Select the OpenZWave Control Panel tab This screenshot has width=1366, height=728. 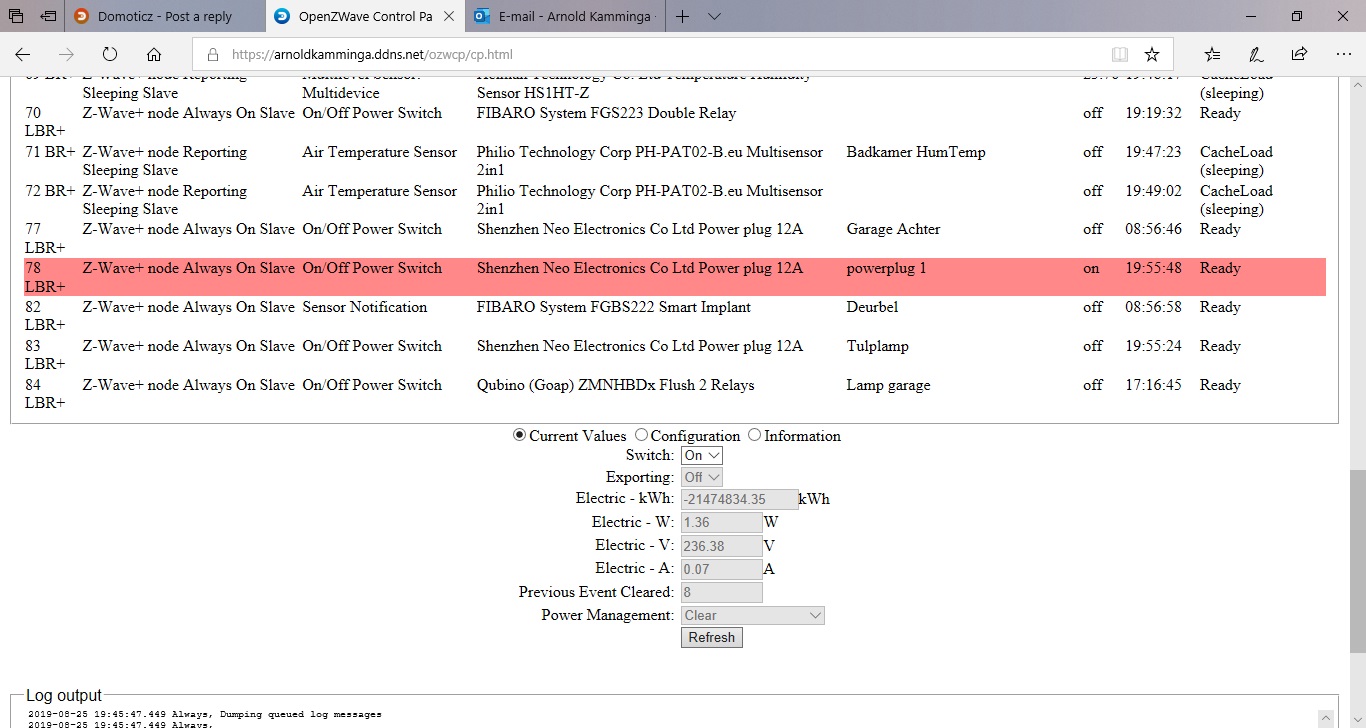[366, 16]
